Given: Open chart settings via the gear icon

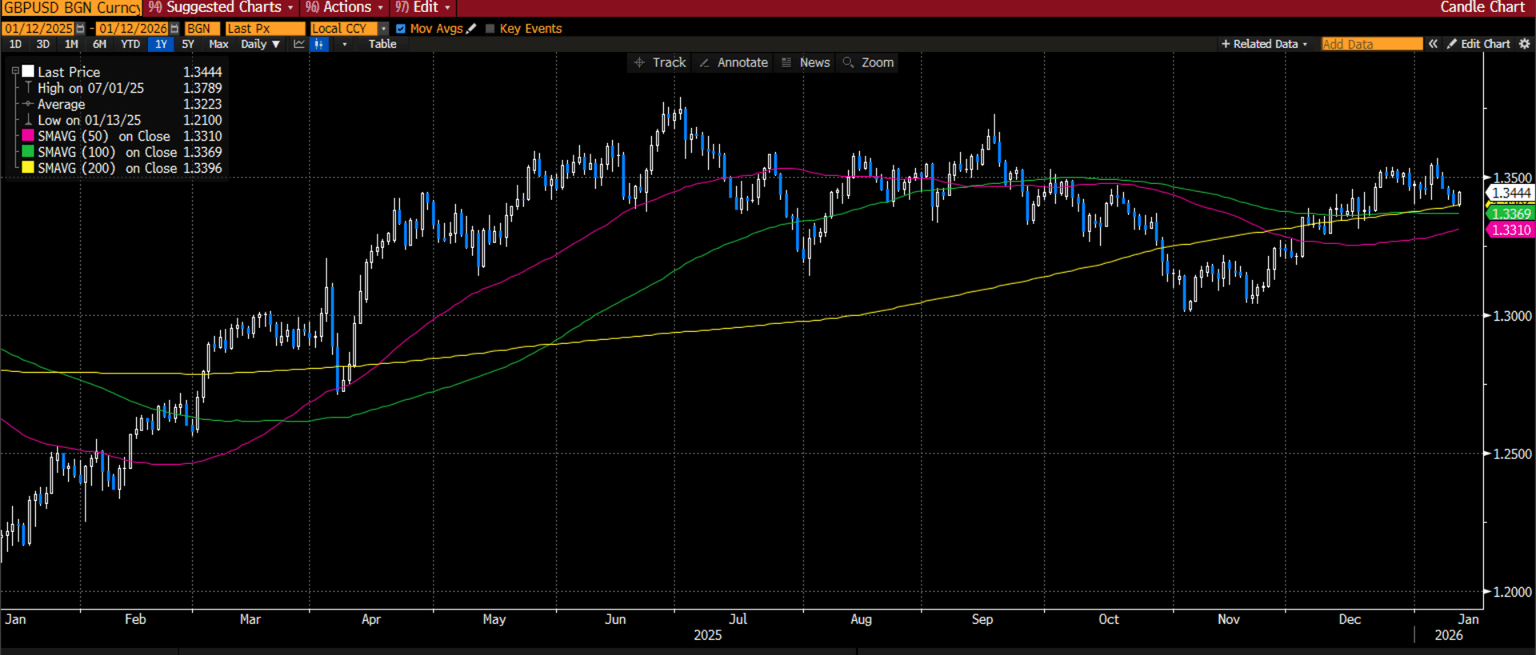Looking at the screenshot, I should pyautogui.click(x=1524, y=43).
